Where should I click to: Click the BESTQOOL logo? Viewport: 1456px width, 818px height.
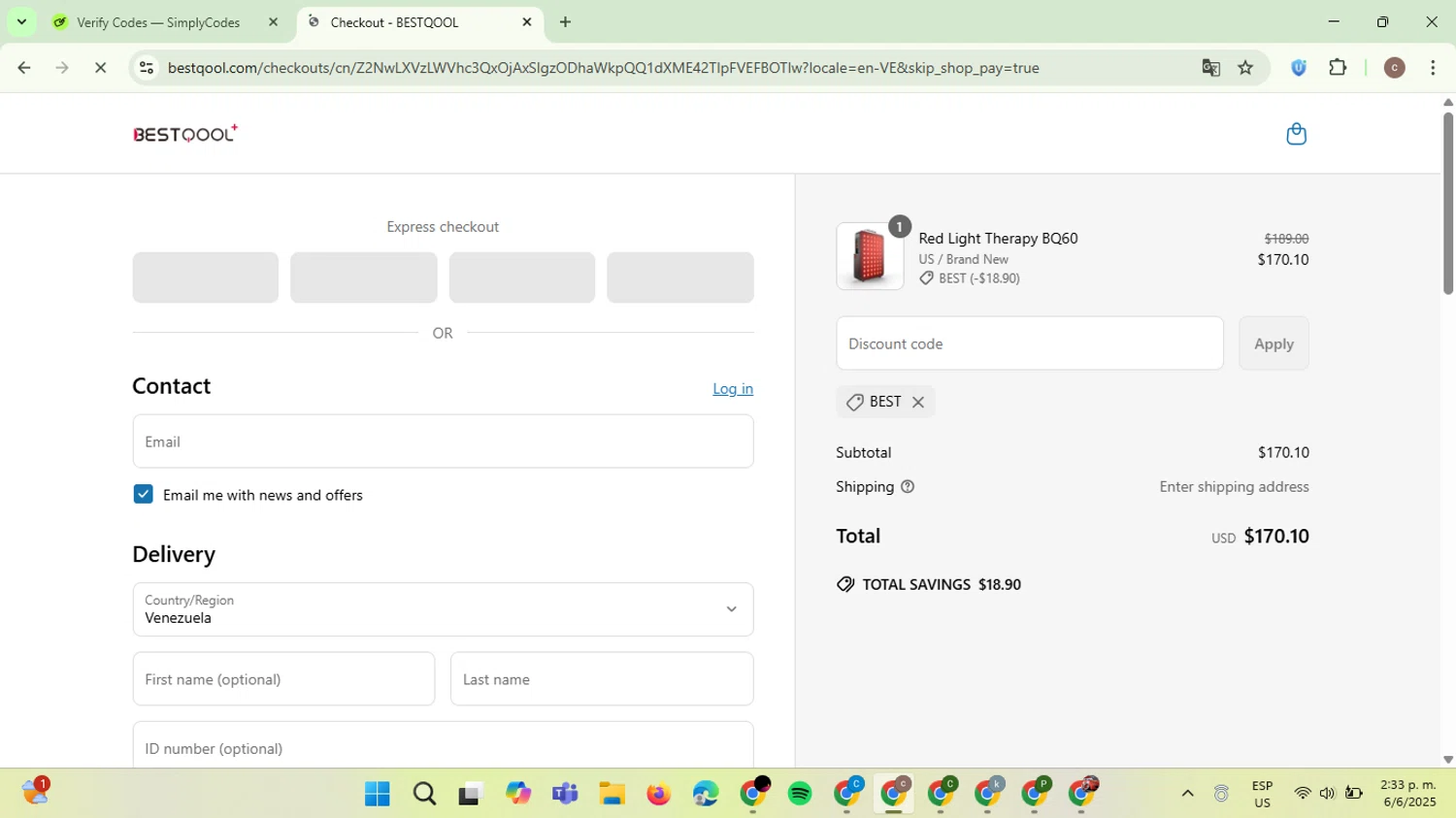[x=185, y=134]
